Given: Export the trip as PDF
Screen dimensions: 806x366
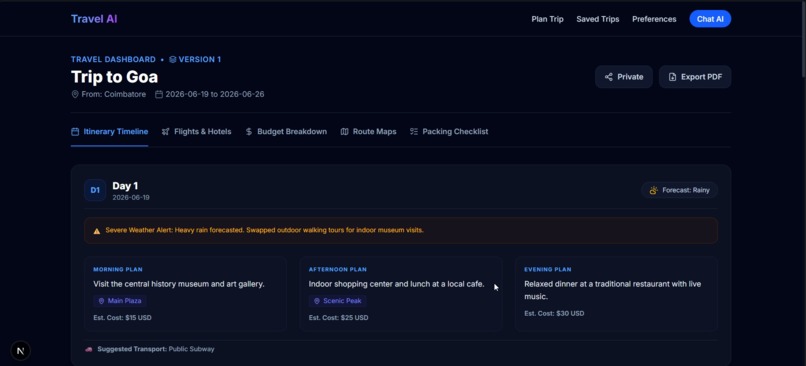Looking at the screenshot, I should click(x=694, y=77).
